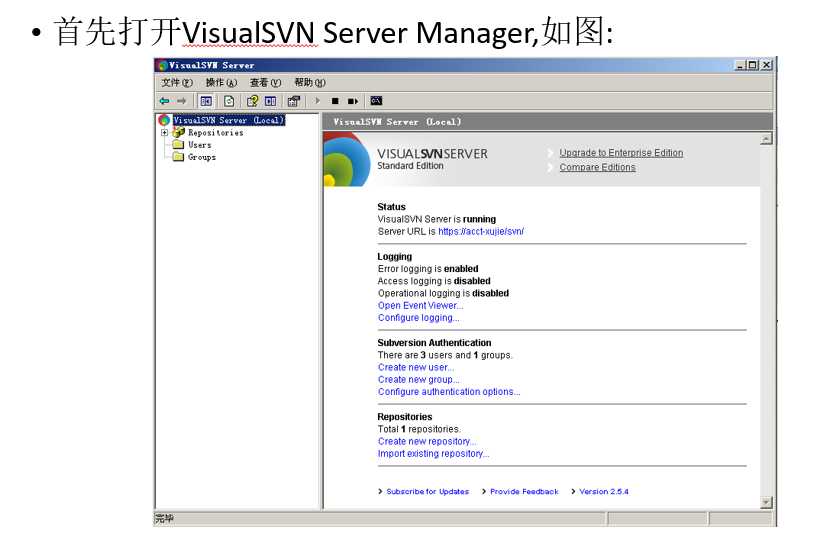Viewport: 821px width, 544px height.
Task: Open the server URL https://acct-xujie/svn/
Action: pos(481,231)
